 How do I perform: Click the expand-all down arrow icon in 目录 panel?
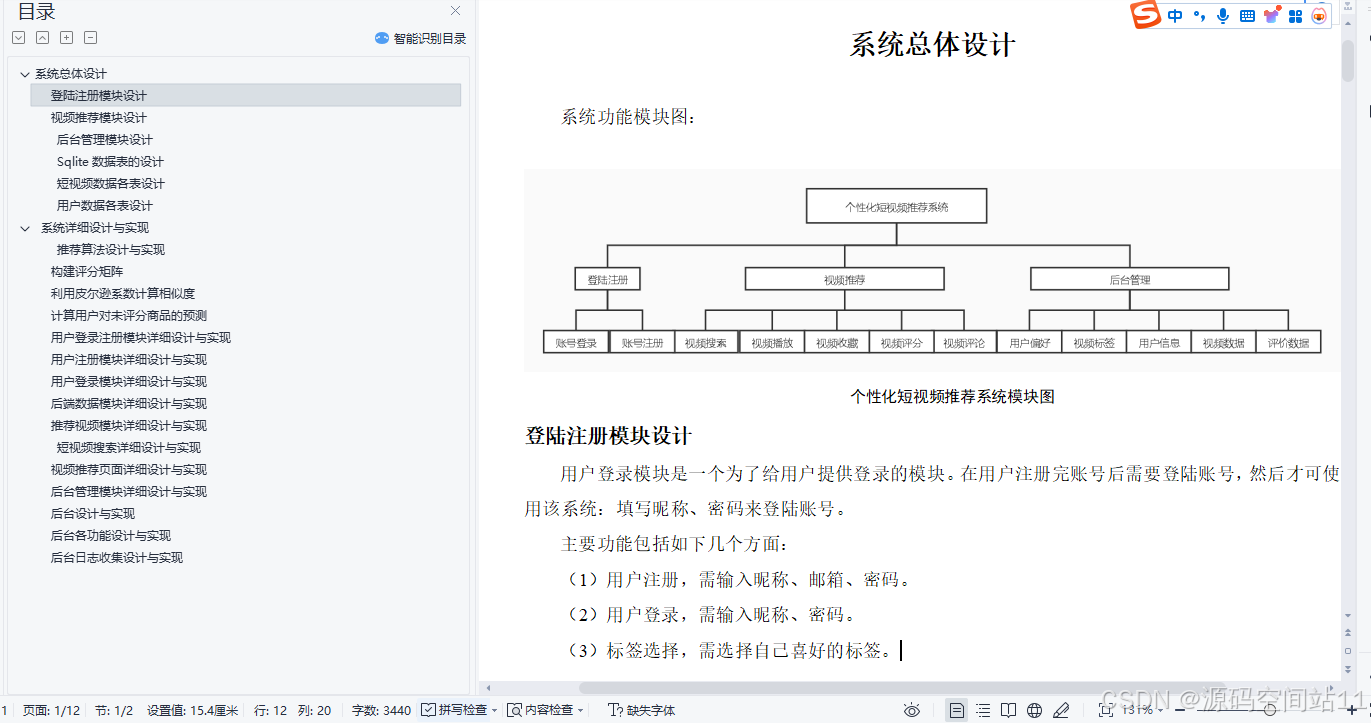pos(18,38)
